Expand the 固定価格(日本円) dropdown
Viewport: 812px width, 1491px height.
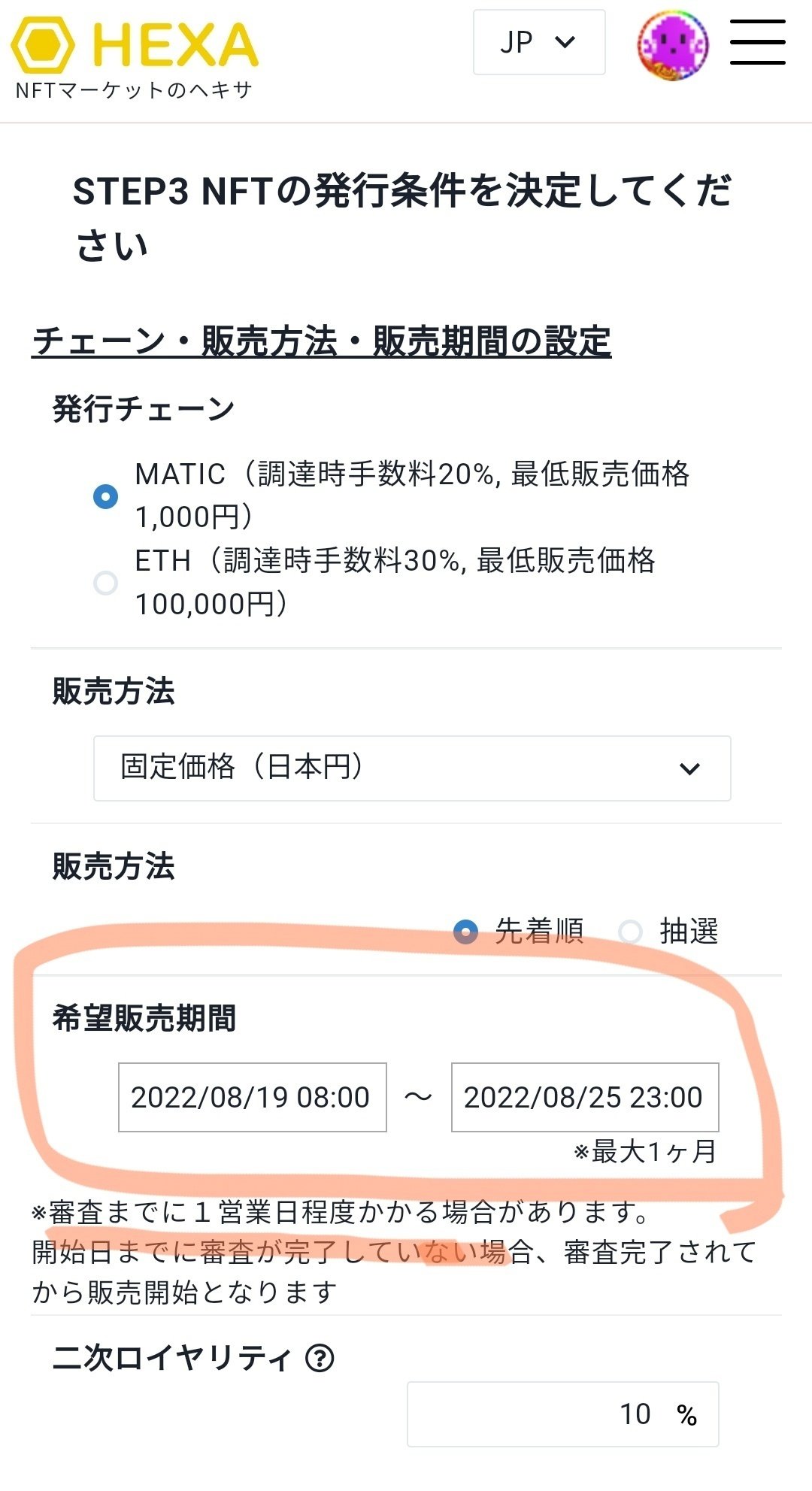pos(411,768)
